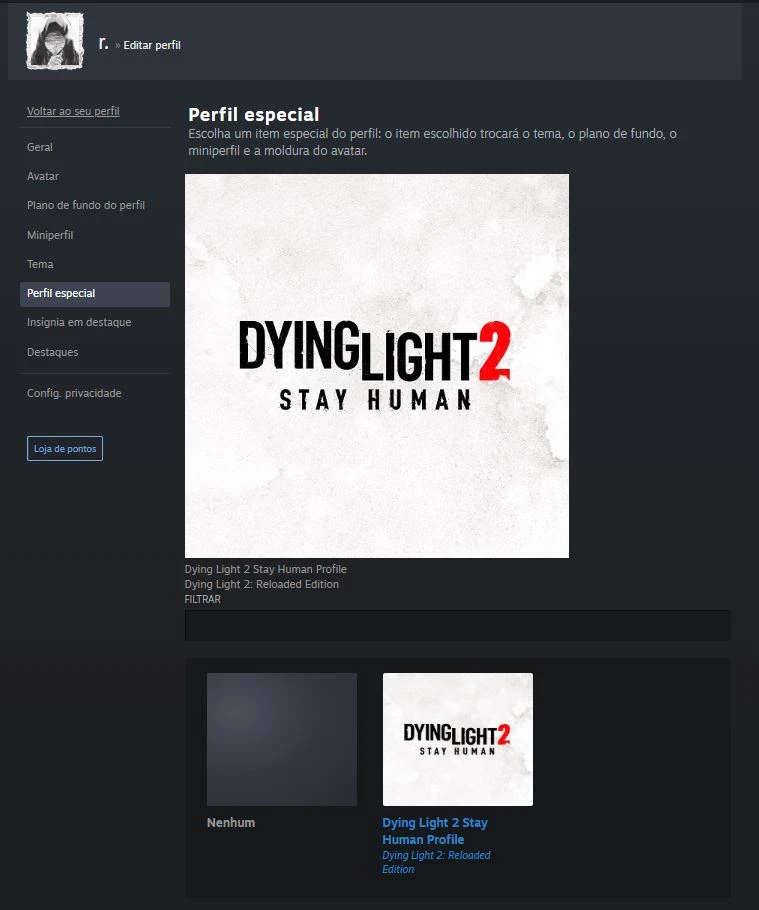
Task: Click the user avatar picture in header
Action: pos(55,41)
